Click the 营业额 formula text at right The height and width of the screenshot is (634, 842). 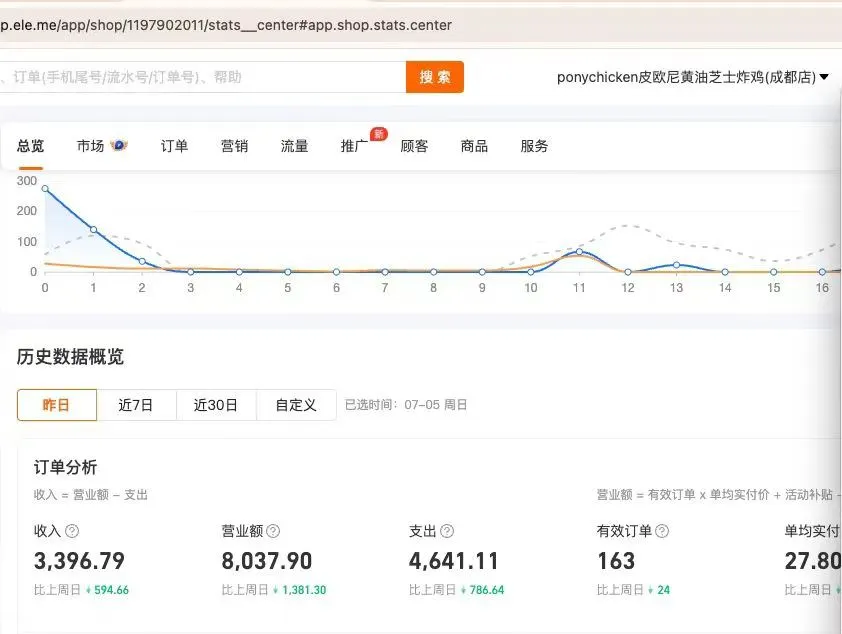coord(718,494)
